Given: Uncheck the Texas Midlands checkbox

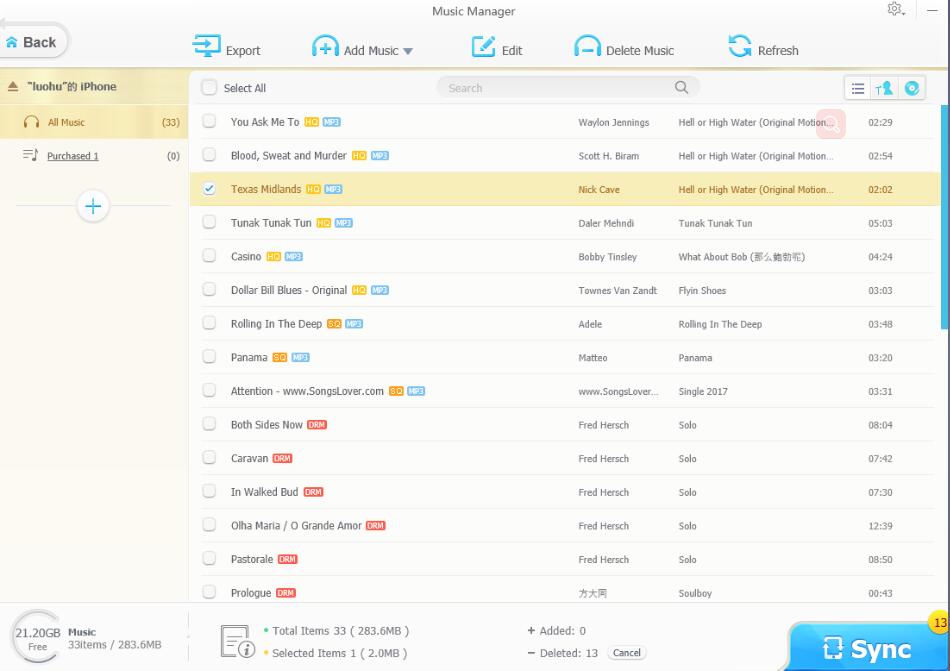Looking at the screenshot, I should (x=209, y=189).
